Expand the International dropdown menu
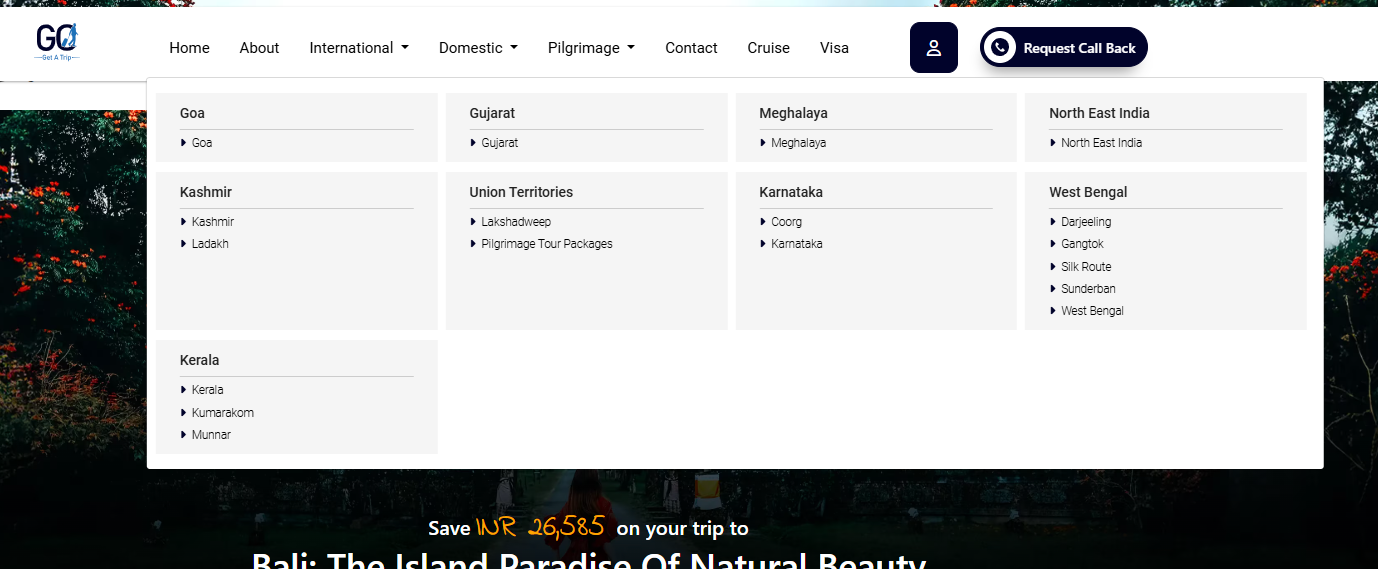Screen dimensions: 1378x569 (x=359, y=48)
